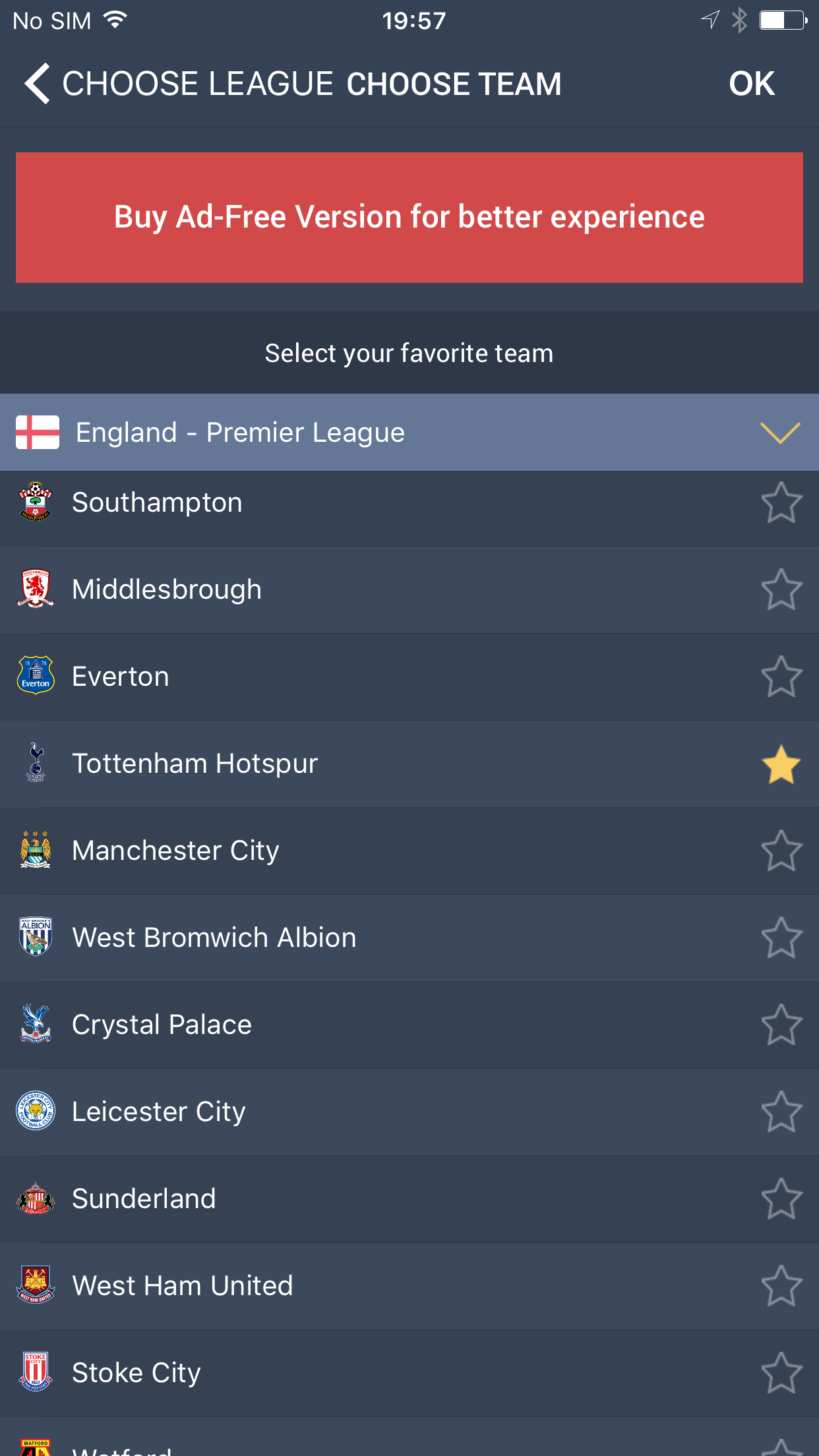Viewport: 819px width, 1456px height.
Task: Star West Bromwich Albion as favorite
Action: 781,938
